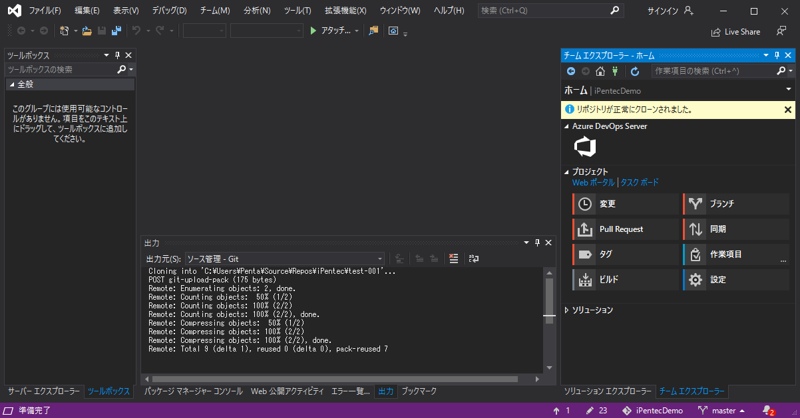Pin the Team Explorer panel
The width and height of the screenshot is (800, 418).
[x=777, y=55]
